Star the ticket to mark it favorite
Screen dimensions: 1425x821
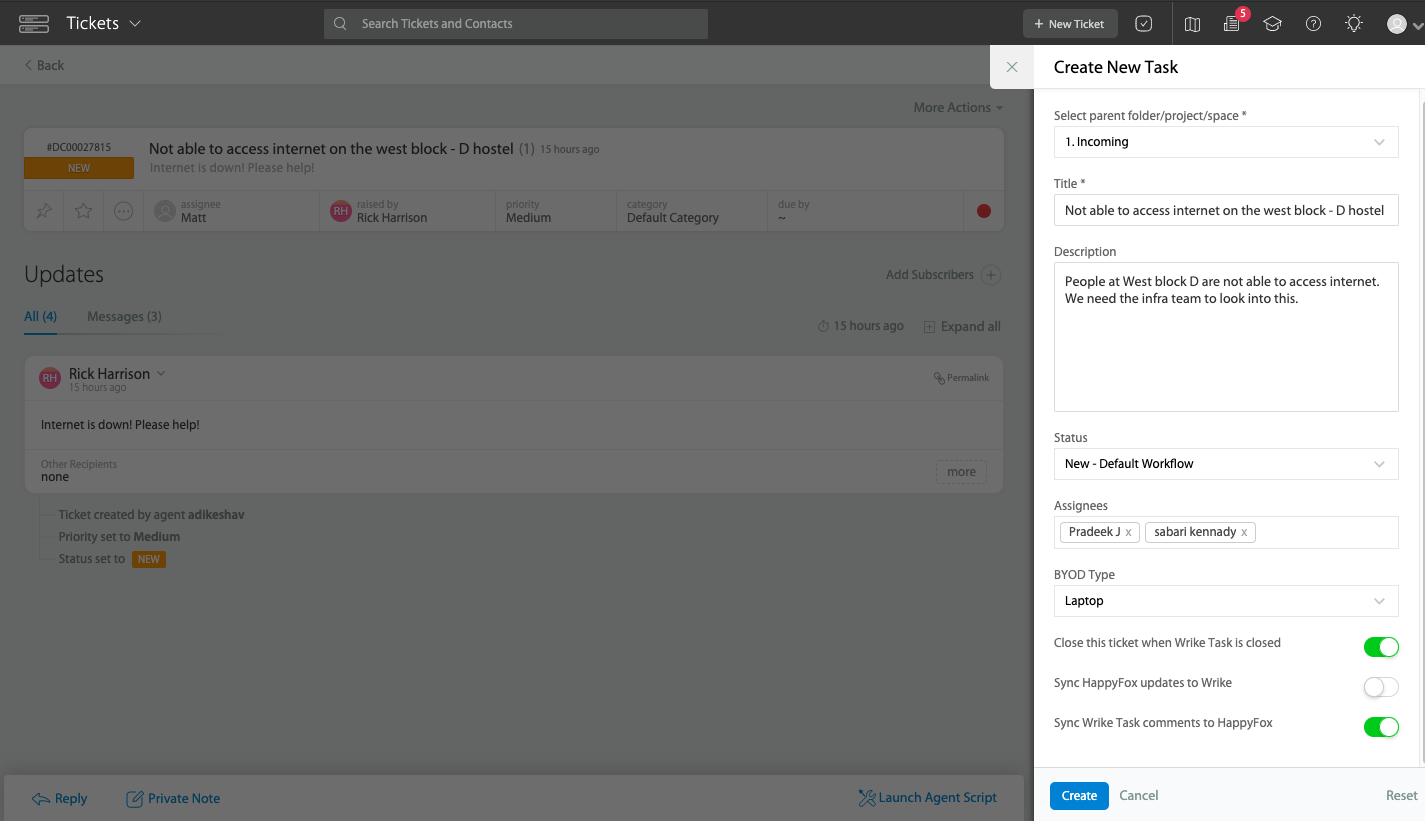click(83, 210)
